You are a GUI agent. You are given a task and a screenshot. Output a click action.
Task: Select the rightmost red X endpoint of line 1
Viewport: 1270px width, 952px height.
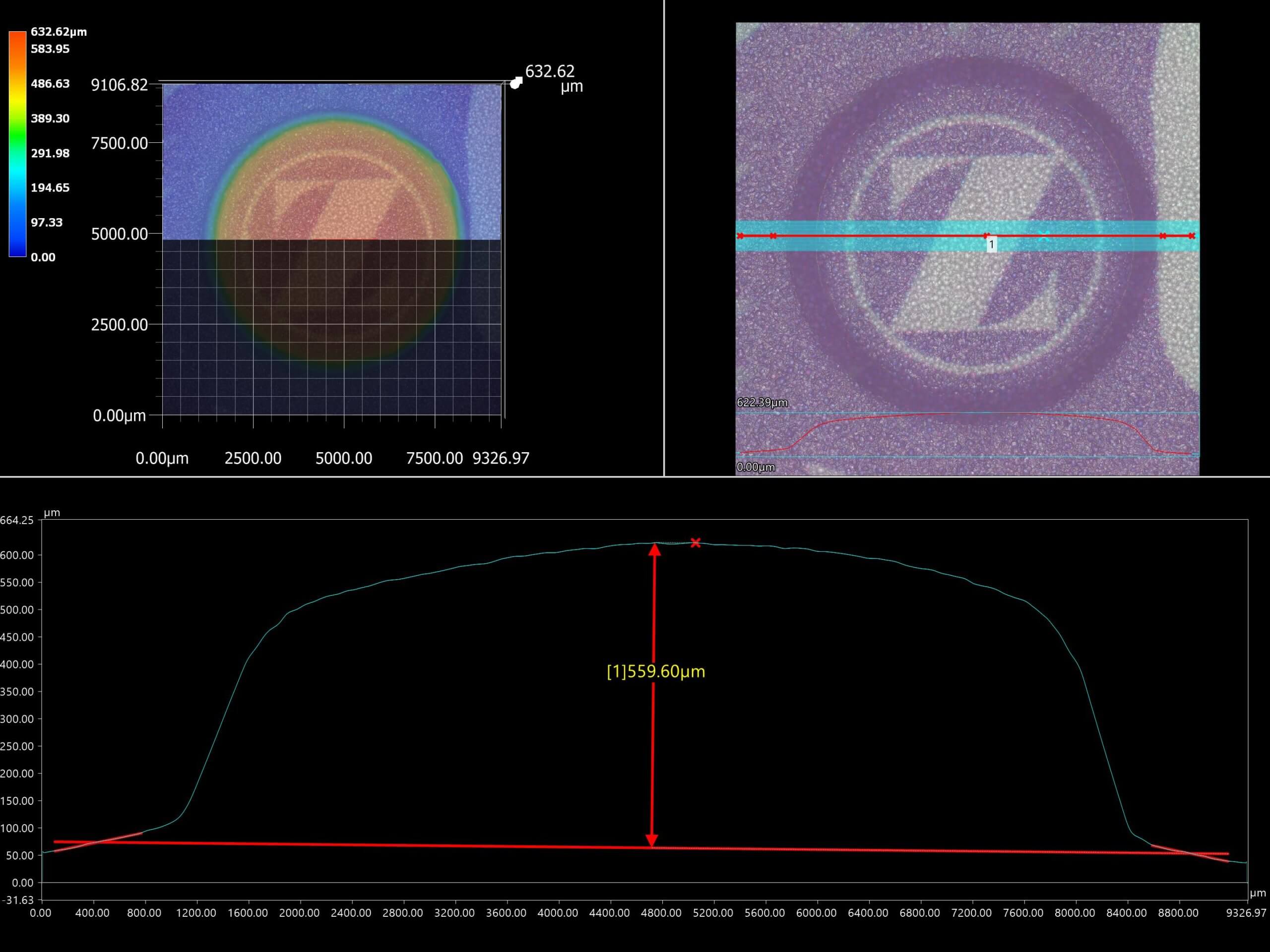pyautogui.click(x=1192, y=236)
